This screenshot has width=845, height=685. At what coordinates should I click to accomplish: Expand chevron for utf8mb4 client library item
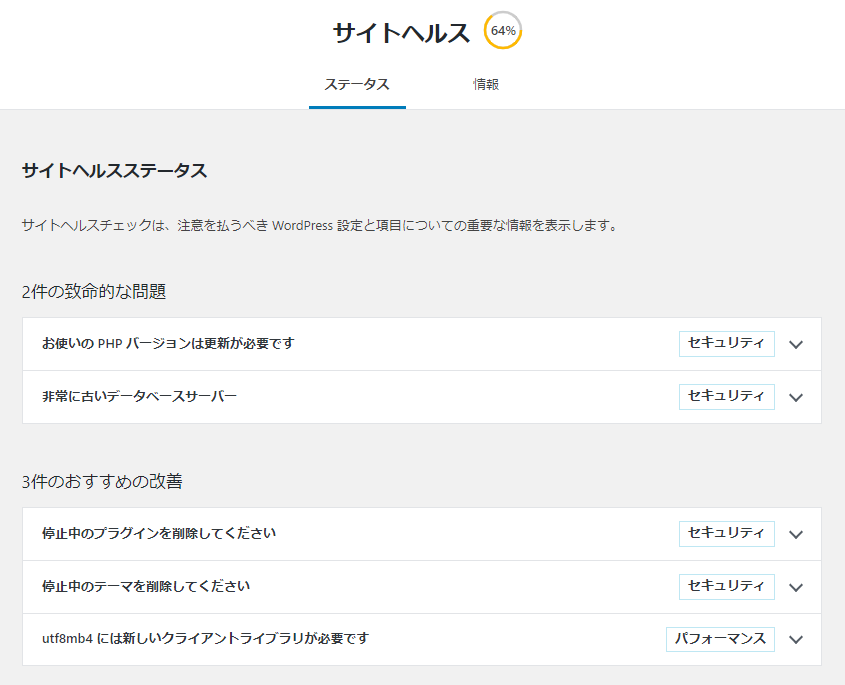(796, 640)
